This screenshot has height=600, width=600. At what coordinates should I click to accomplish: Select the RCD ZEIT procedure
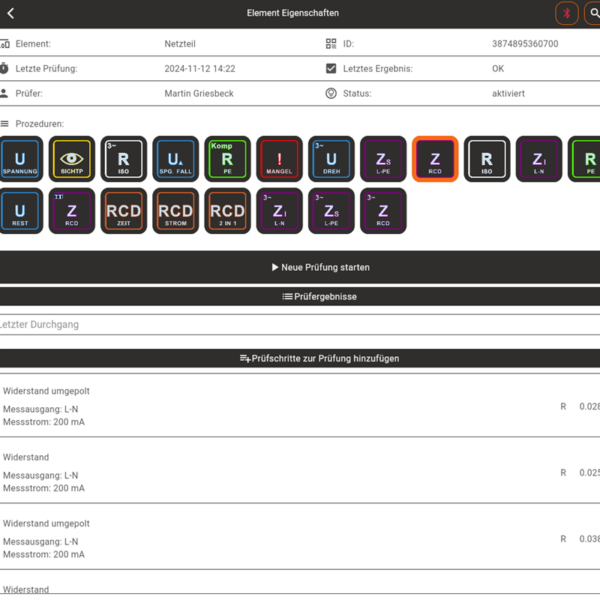point(124,211)
